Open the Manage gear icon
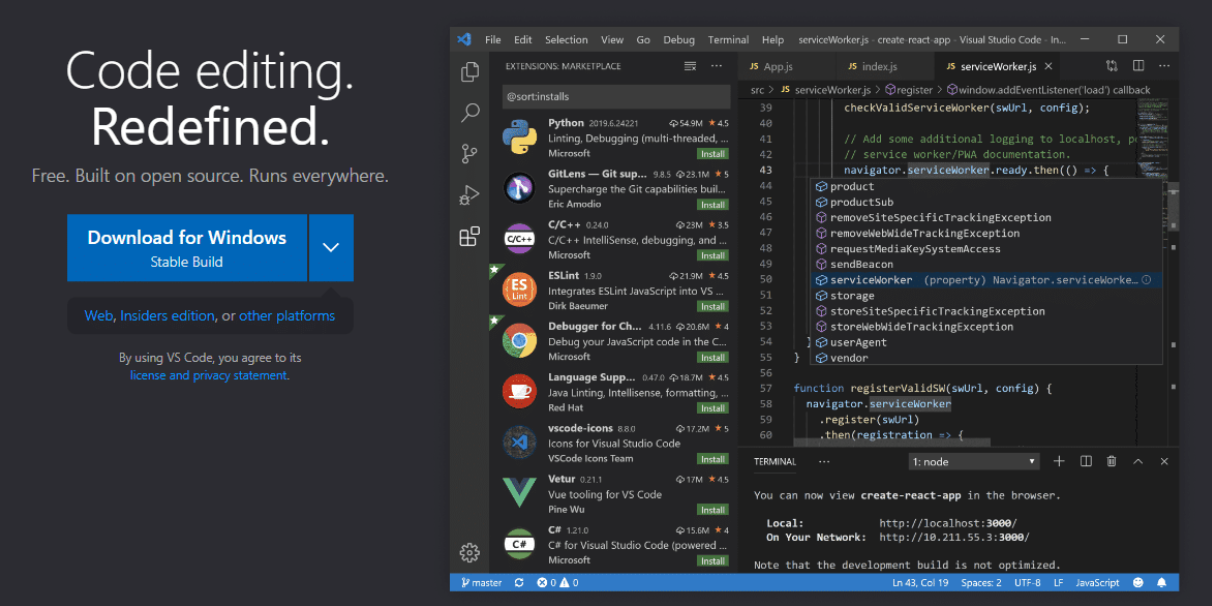Viewport: 1212px width, 606px height. pyautogui.click(x=469, y=552)
